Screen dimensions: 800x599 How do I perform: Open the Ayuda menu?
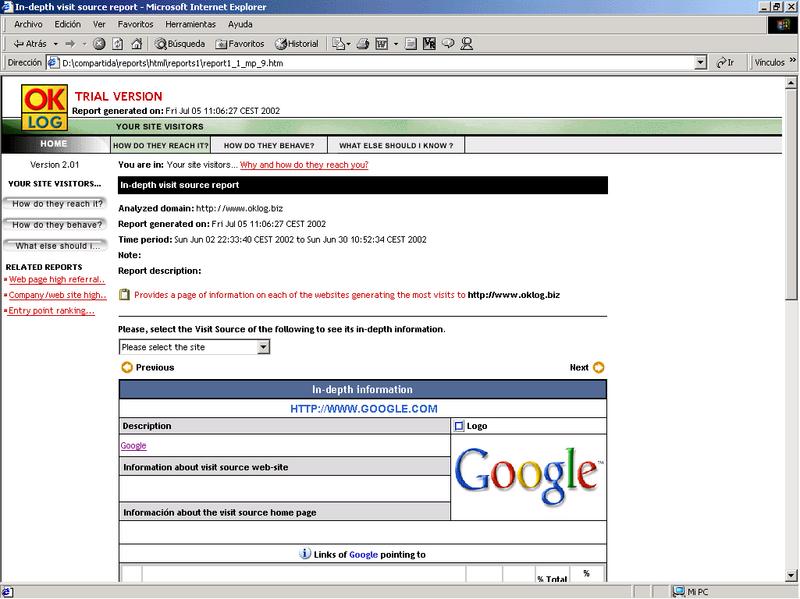pos(240,24)
